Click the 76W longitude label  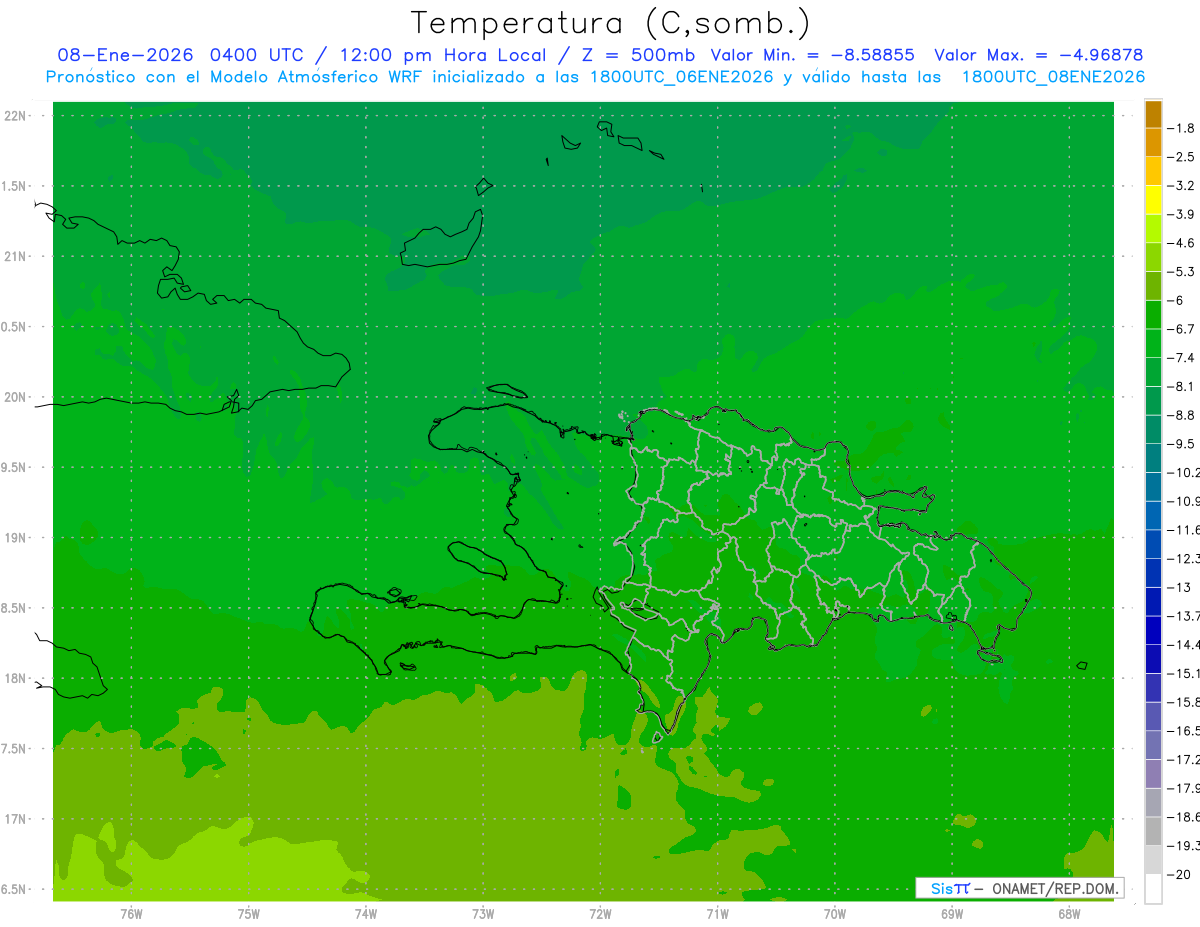tap(131, 913)
